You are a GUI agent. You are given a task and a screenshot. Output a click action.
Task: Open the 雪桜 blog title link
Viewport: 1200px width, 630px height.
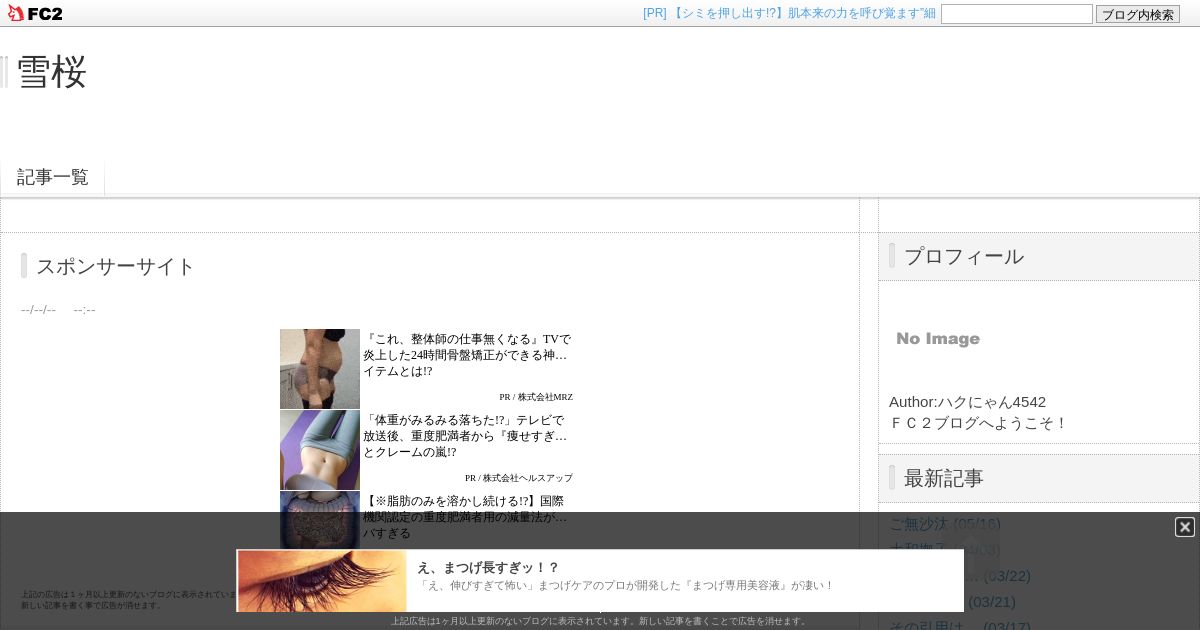pos(52,72)
